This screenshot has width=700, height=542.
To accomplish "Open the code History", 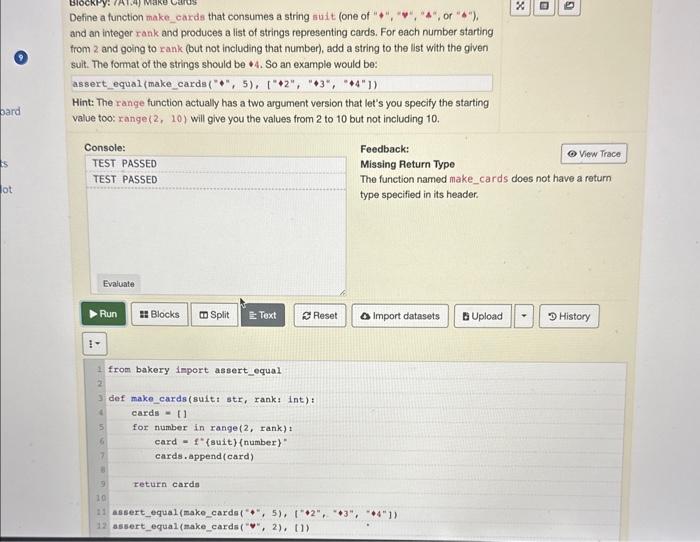I will click(569, 317).
